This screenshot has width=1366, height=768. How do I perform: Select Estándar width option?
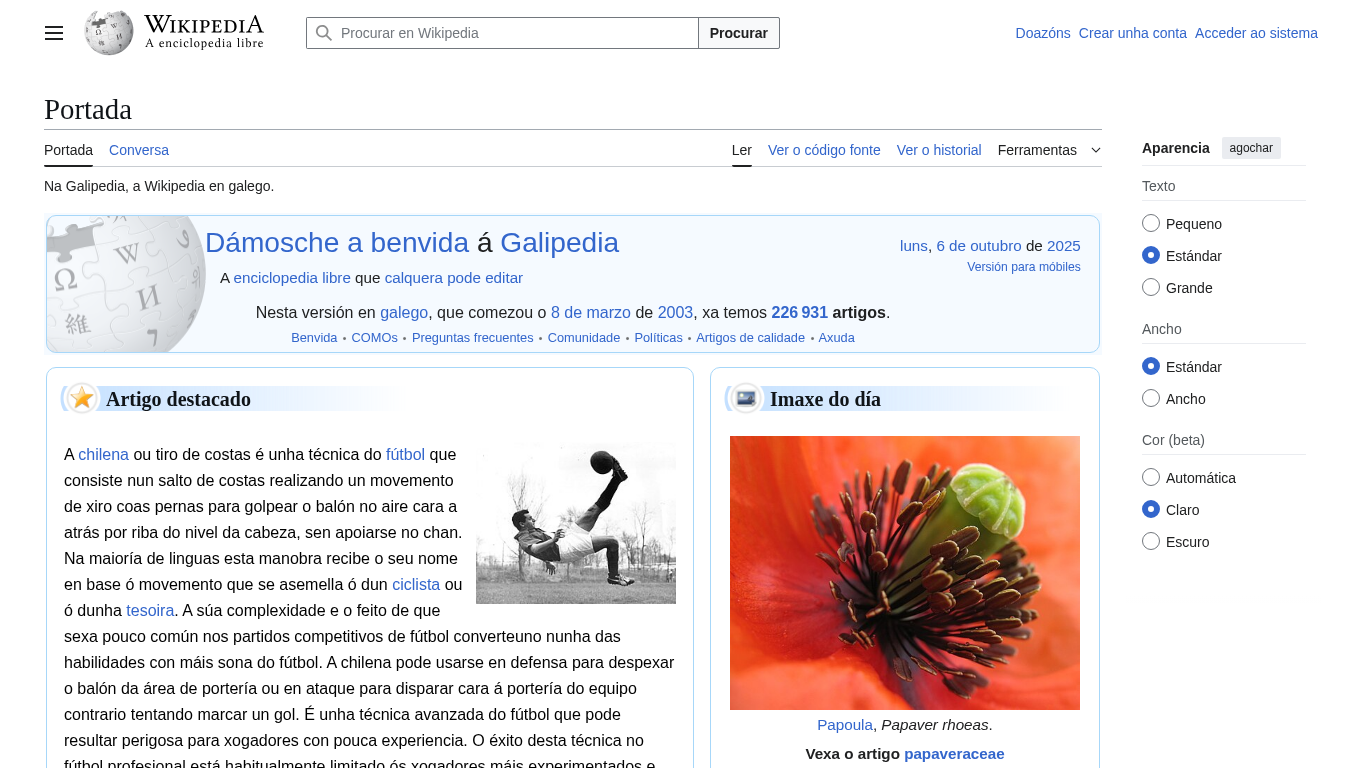click(1151, 366)
